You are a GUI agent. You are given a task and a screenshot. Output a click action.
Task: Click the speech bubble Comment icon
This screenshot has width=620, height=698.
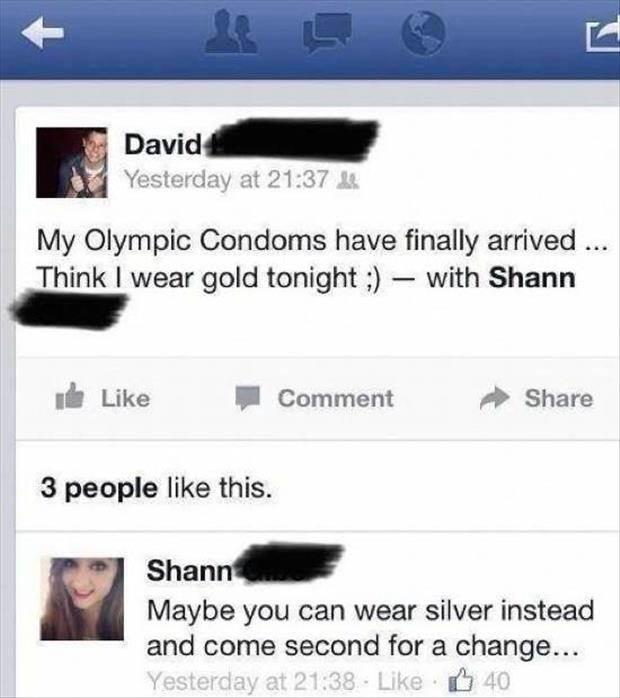pyautogui.click(x=247, y=398)
